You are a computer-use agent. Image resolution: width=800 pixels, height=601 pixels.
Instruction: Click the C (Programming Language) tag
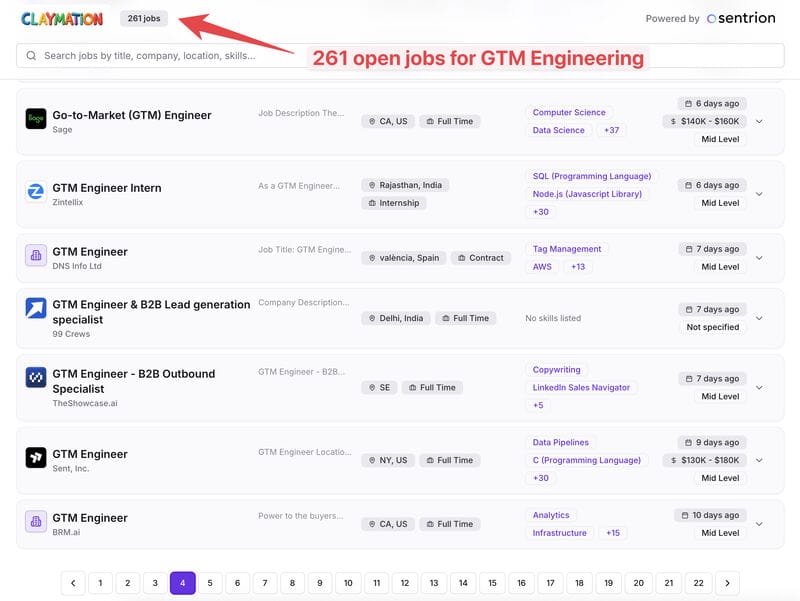587,460
